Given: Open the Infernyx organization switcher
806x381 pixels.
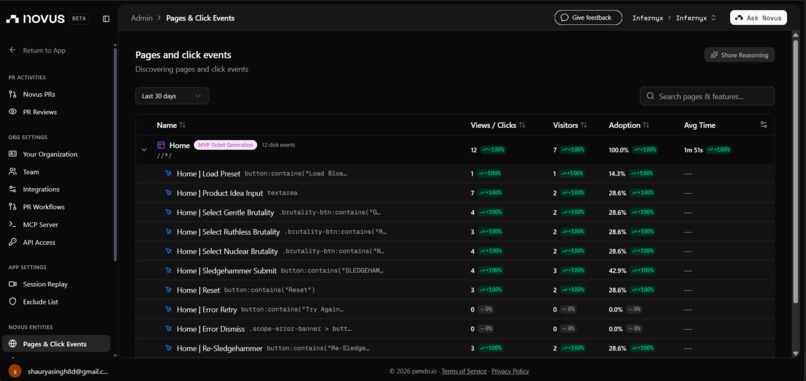Looking at the screenshot, I should pos(696,18).
